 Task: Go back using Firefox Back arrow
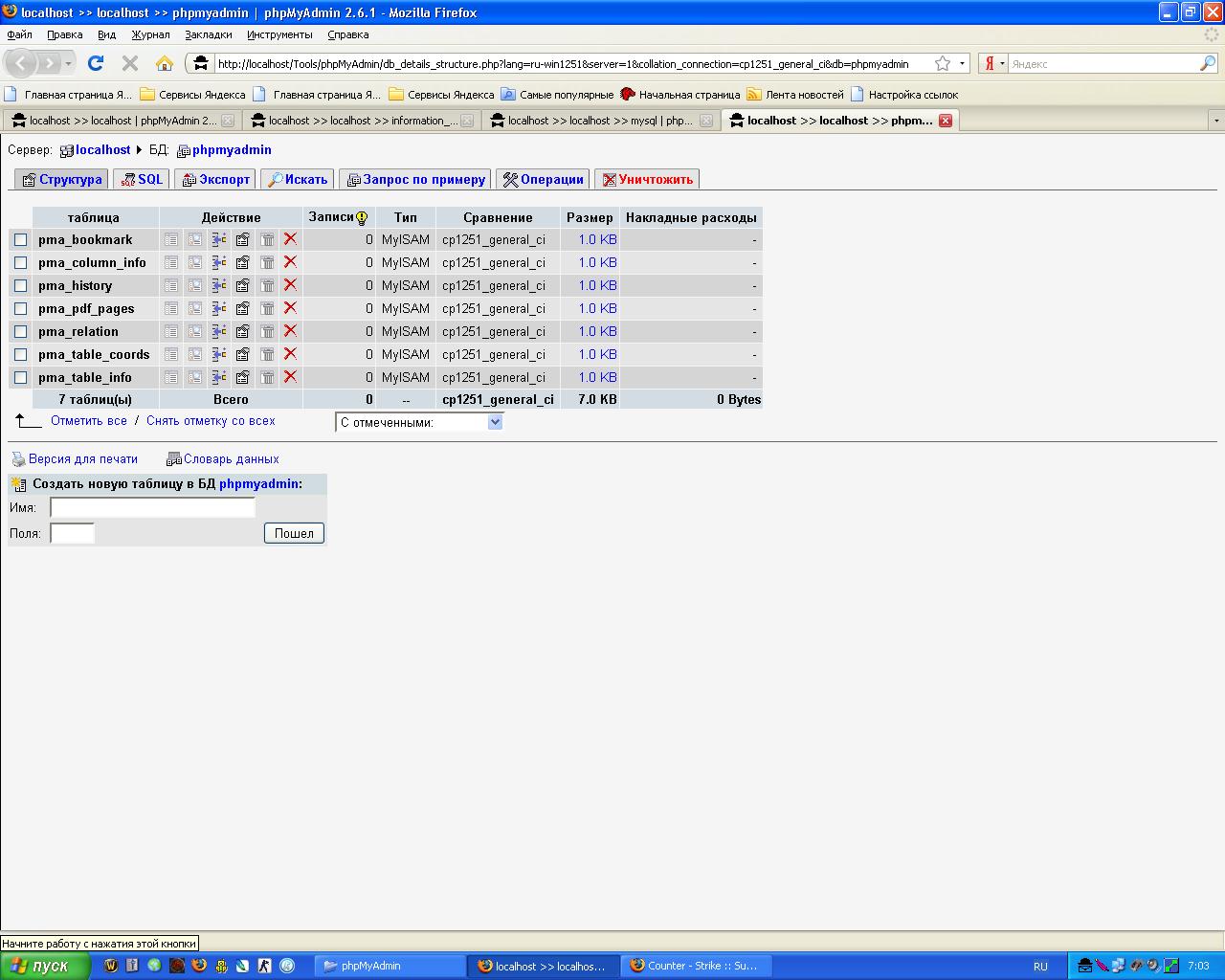[x=21, y=63]
